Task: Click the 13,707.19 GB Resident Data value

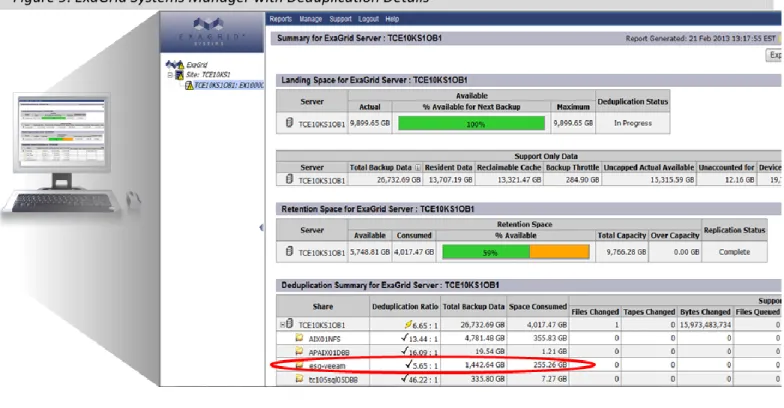Action: pyautogui.click(x=451, y=180)
